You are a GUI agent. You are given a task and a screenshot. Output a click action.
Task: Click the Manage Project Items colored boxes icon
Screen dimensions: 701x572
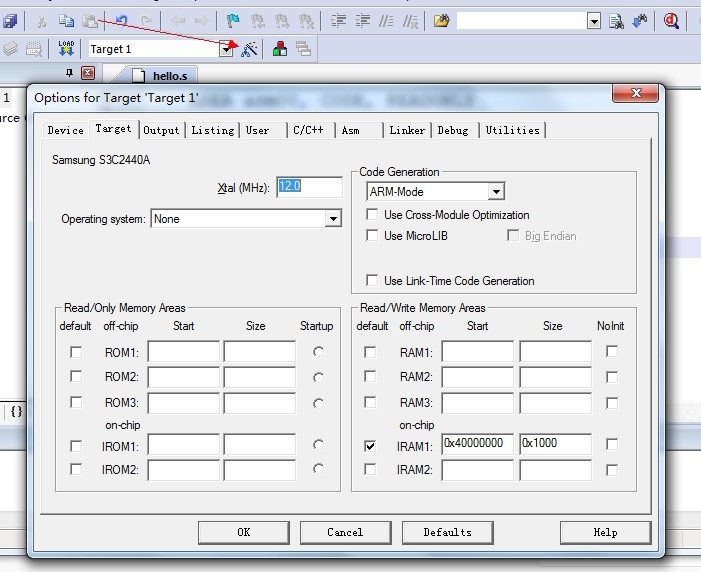pyautogui.click(x=280, y=49)
